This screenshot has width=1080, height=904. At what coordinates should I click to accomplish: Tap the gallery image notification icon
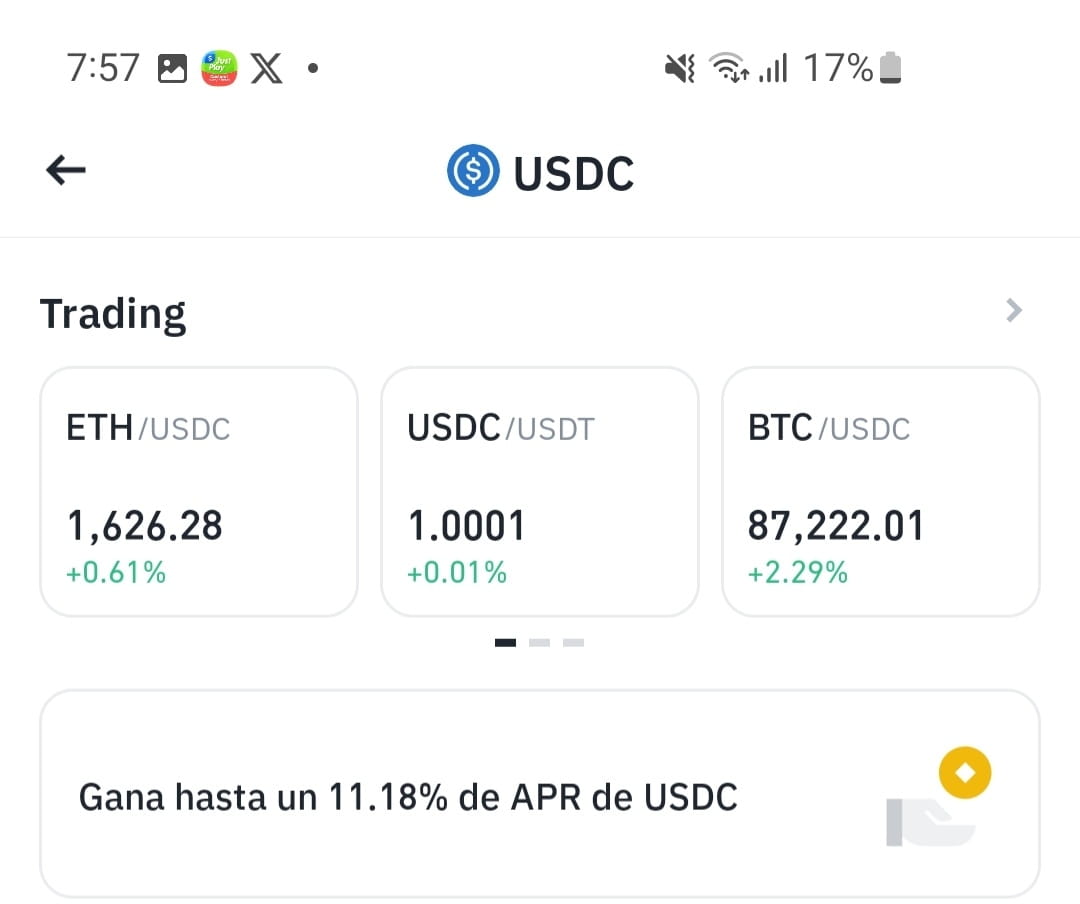pos(172,68)
